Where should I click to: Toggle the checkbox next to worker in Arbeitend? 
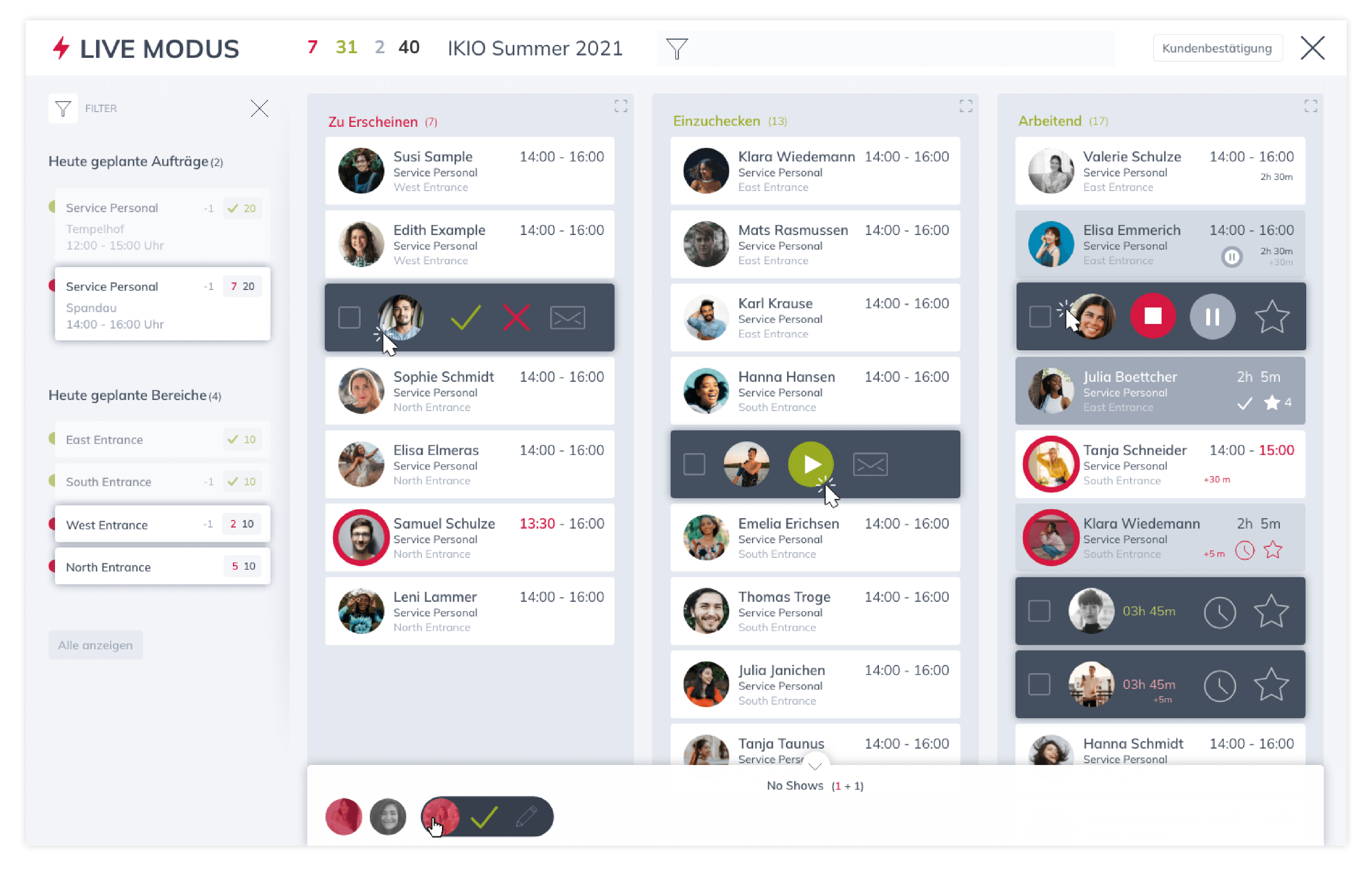[1040, 317]
